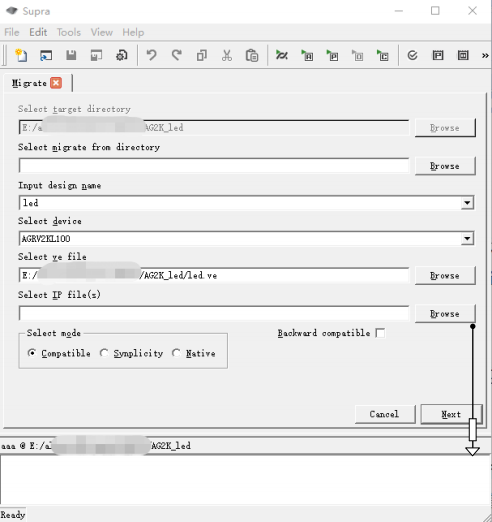The image size is (492, 522).
Task: Click the New project toolbar icon
Action: (x=21, y=55)
